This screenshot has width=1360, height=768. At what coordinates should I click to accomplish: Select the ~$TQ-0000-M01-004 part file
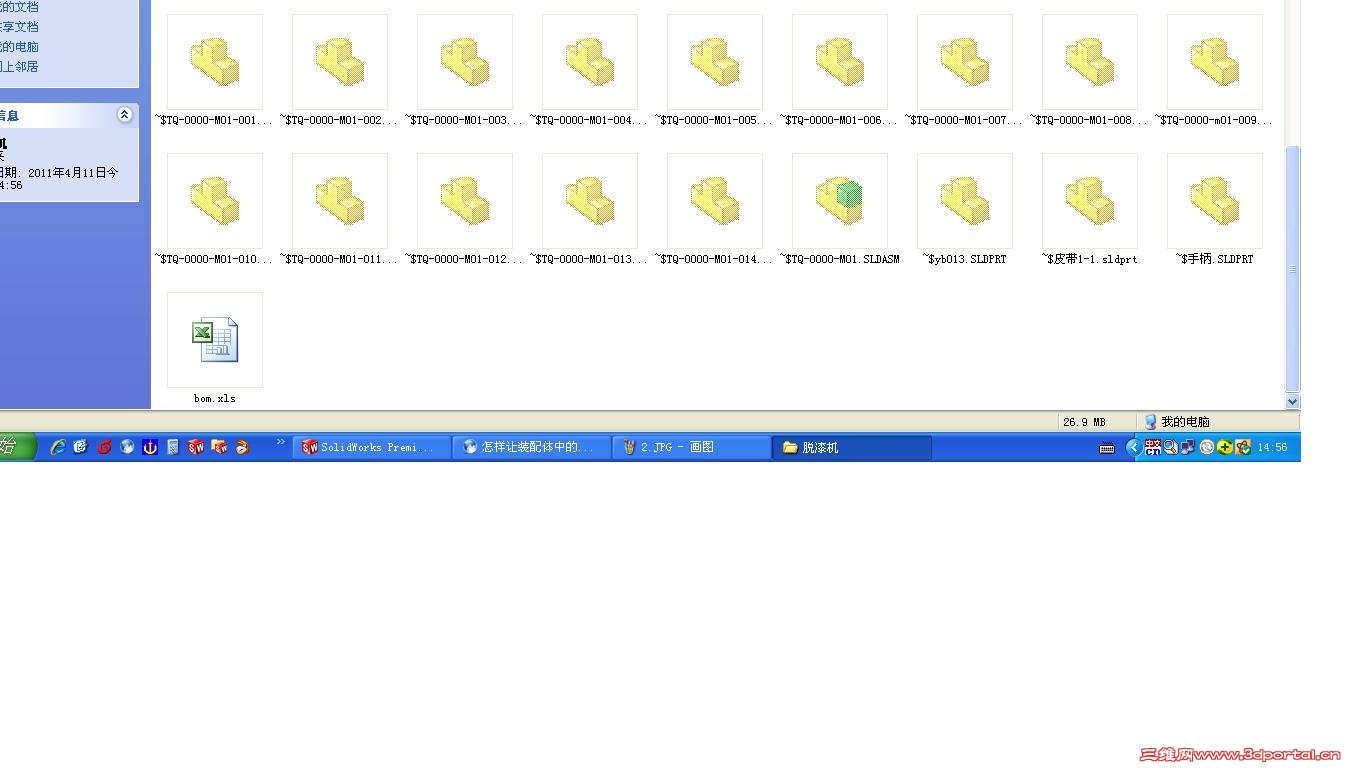tap(590, 70)
